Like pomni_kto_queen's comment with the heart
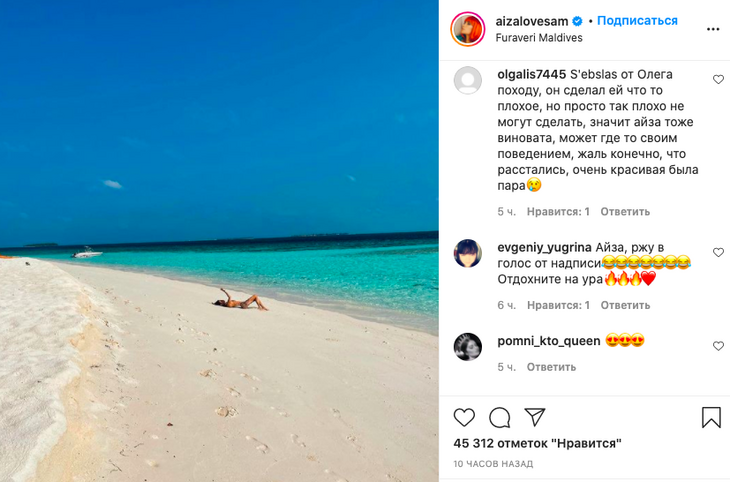 718,346
